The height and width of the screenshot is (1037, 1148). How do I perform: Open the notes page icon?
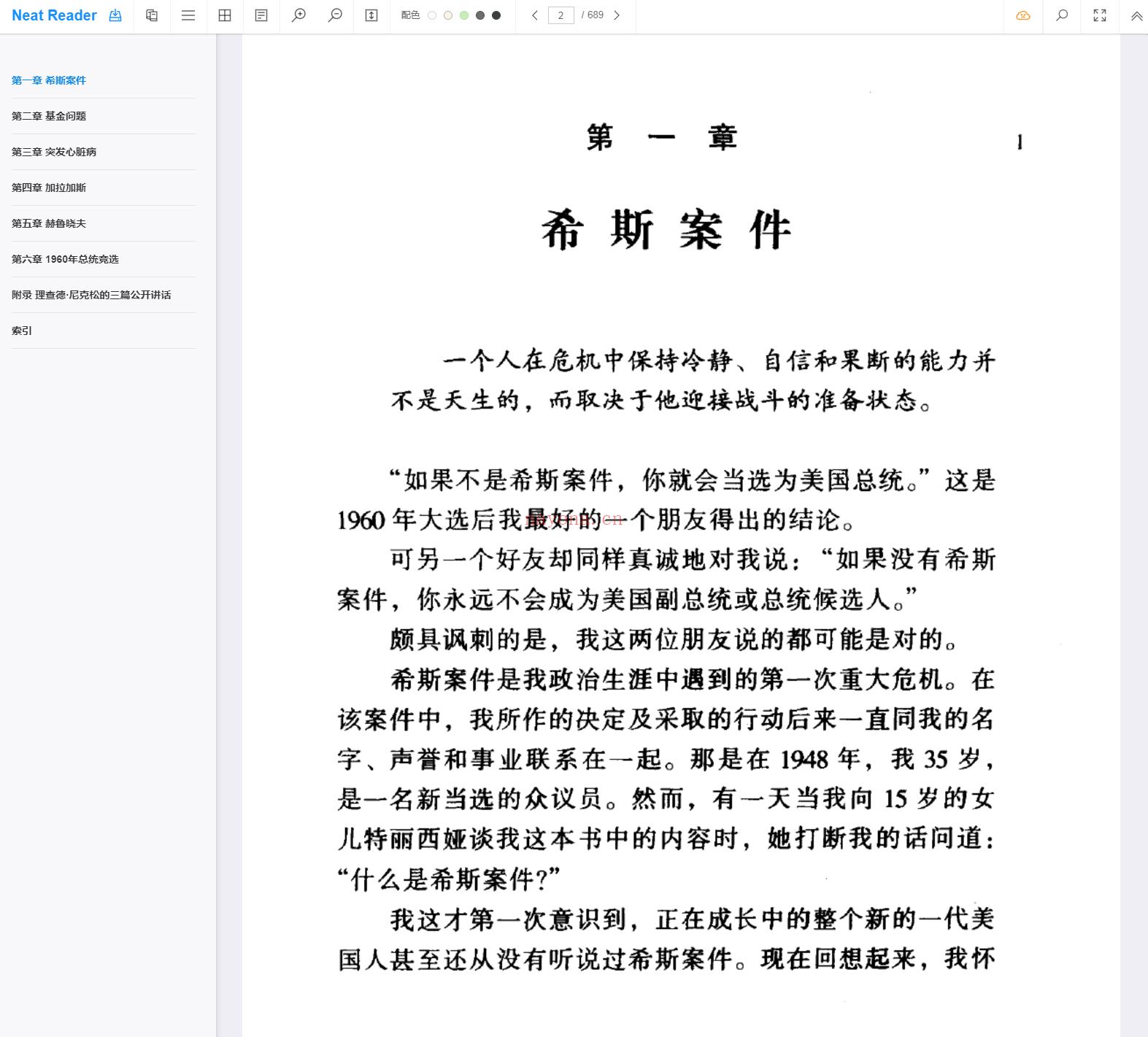[x=261, y=15]
